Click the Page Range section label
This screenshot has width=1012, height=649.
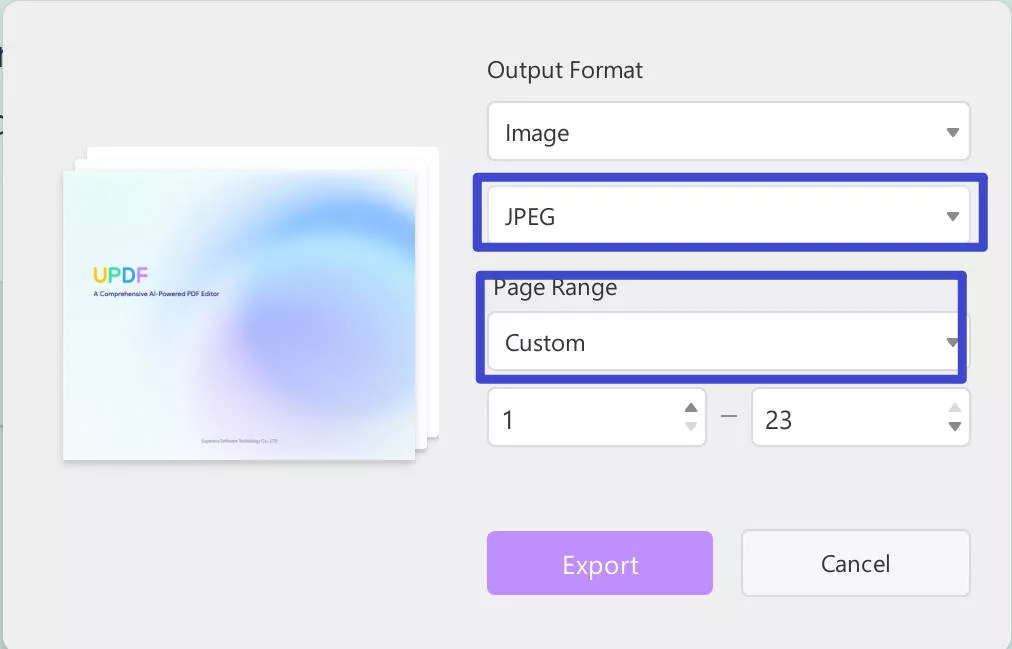pyautogui.click(x=554, y=287)
